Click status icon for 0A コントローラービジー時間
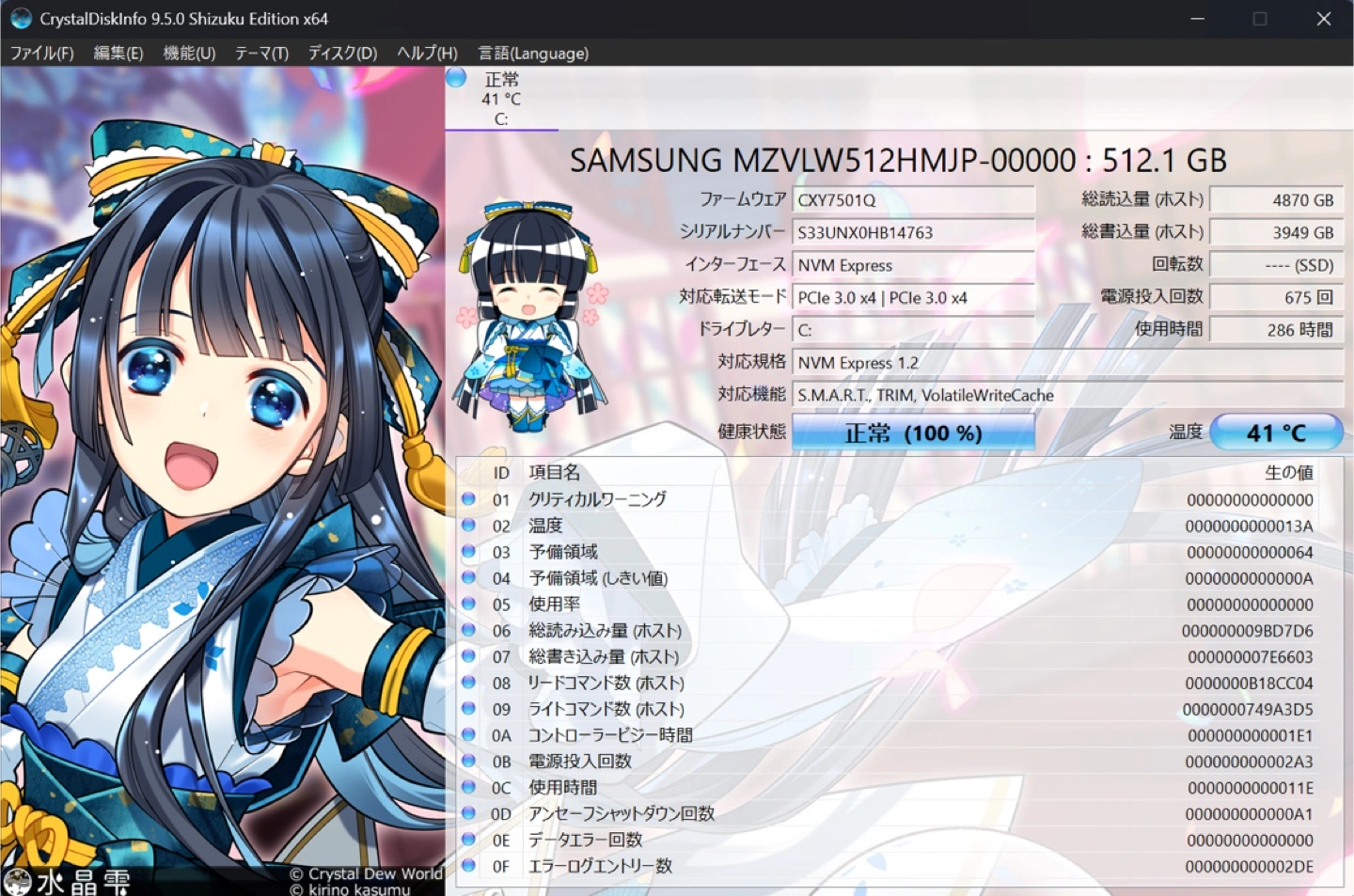 click(468, 734)
